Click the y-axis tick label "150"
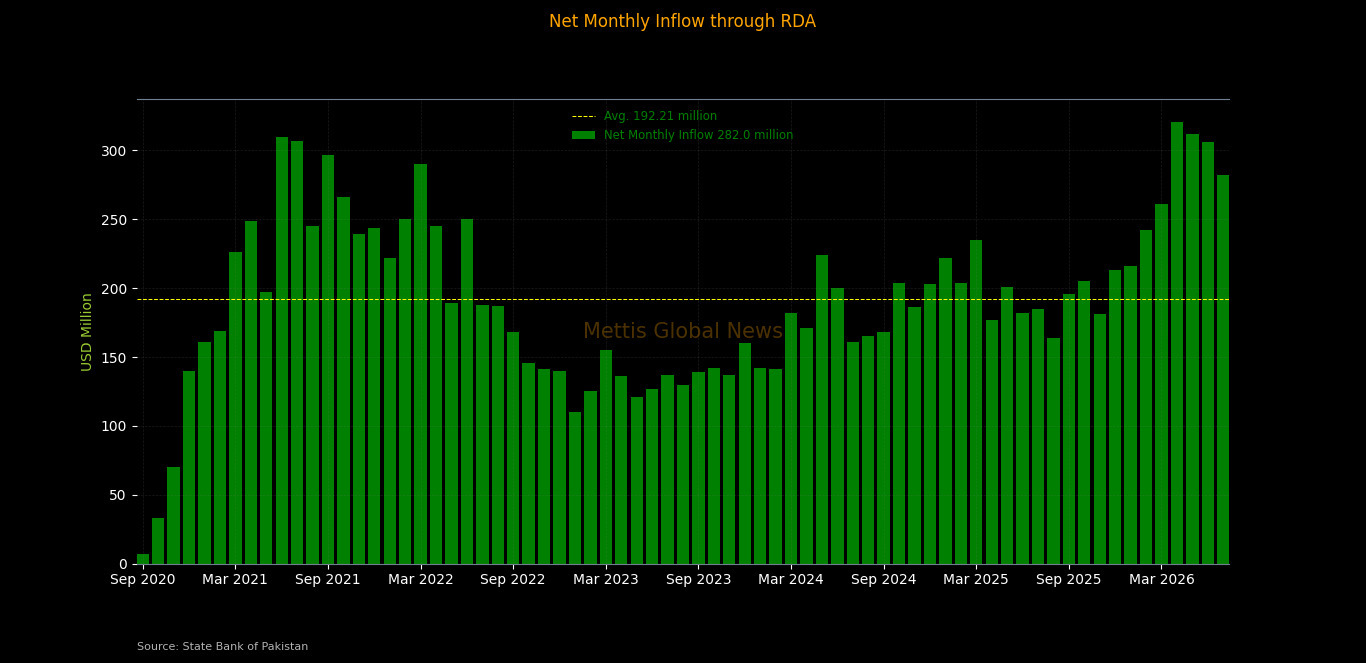 (x=114, y=357)
